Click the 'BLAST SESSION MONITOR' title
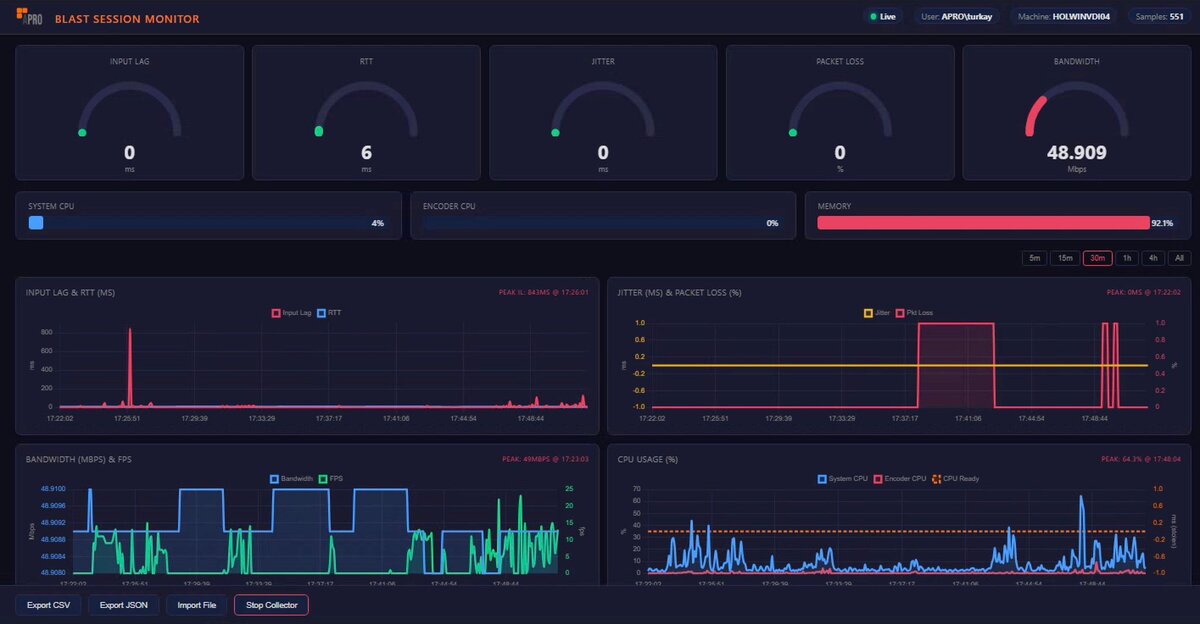The height and width of the screenshot is (624, 1200). (127, 19)
